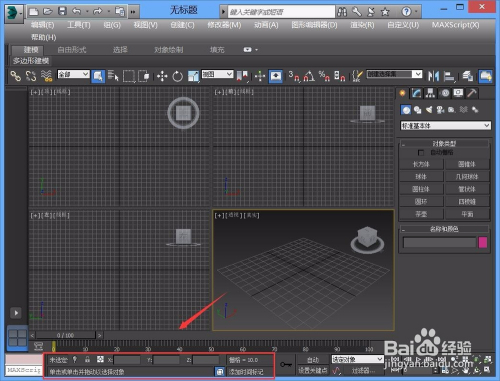500x381 pixels.
Task: Click the binoculars search icon
Action: point(342,12)
